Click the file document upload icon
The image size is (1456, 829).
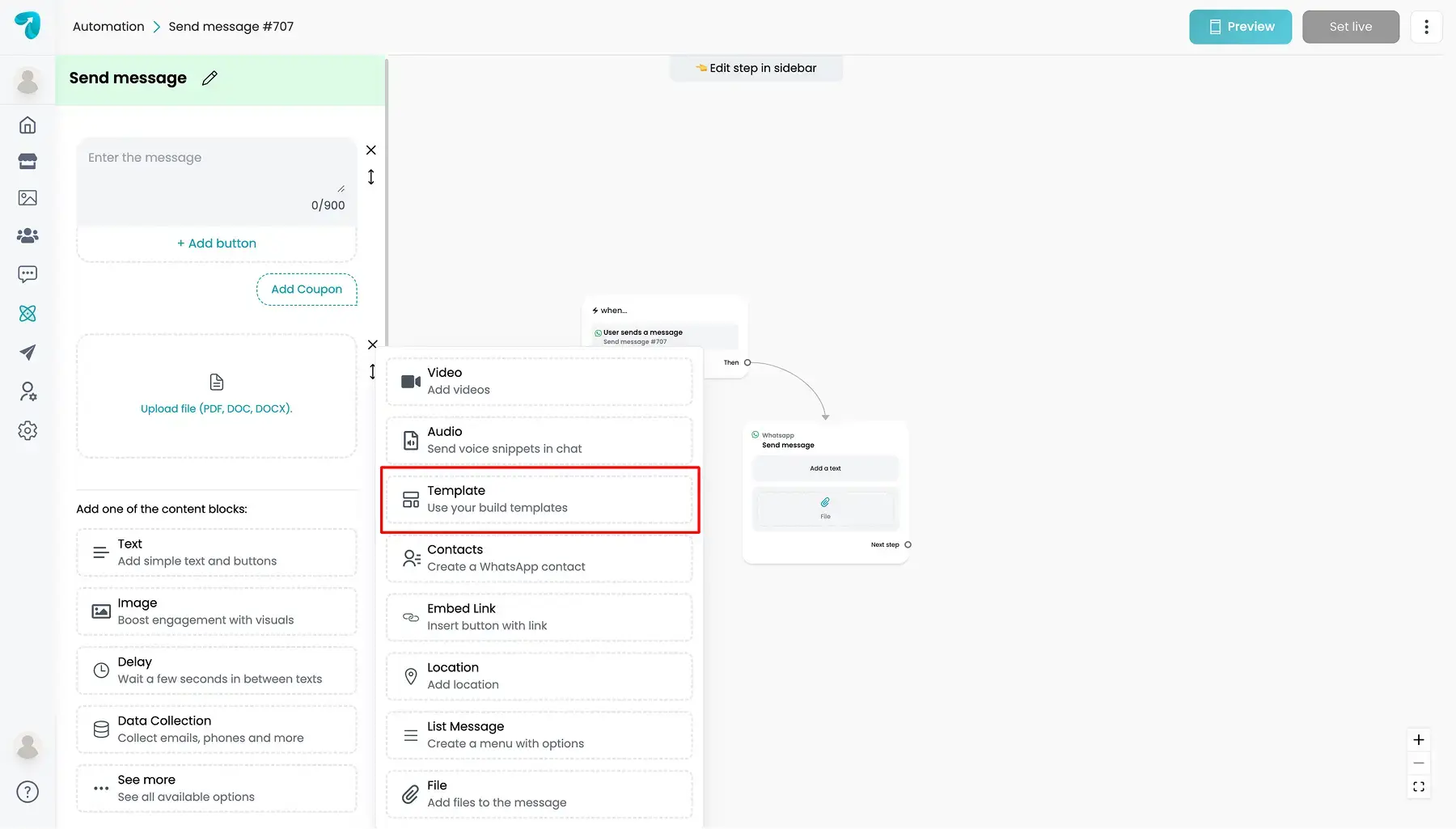217,382
